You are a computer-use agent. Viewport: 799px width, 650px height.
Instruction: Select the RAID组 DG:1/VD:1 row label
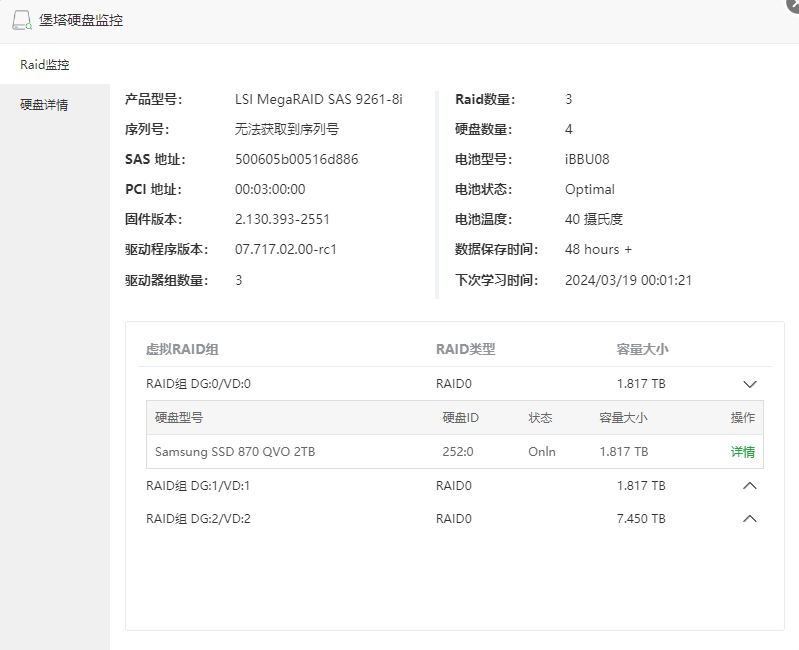tap(198, 486)
